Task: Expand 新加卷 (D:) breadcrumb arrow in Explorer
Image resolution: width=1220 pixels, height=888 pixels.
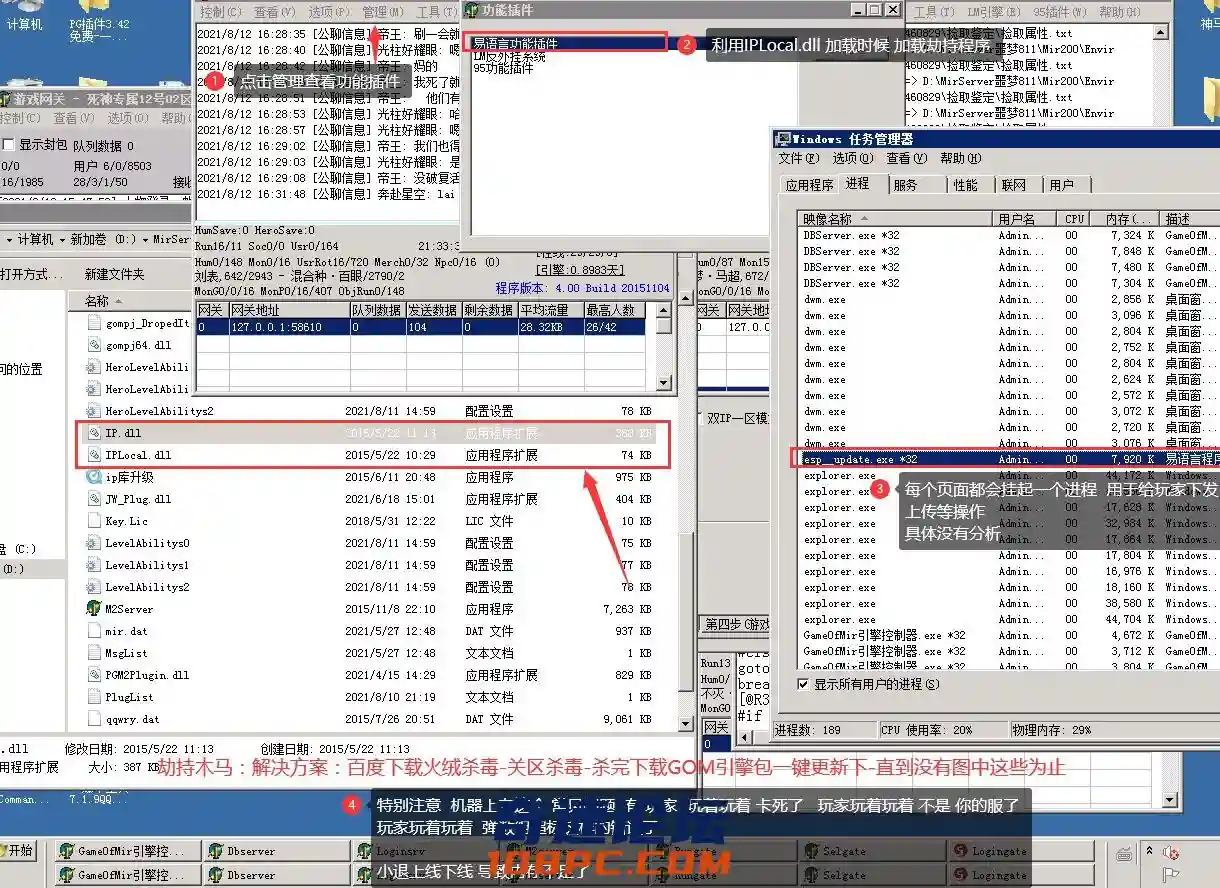Action: pos(143,240)
